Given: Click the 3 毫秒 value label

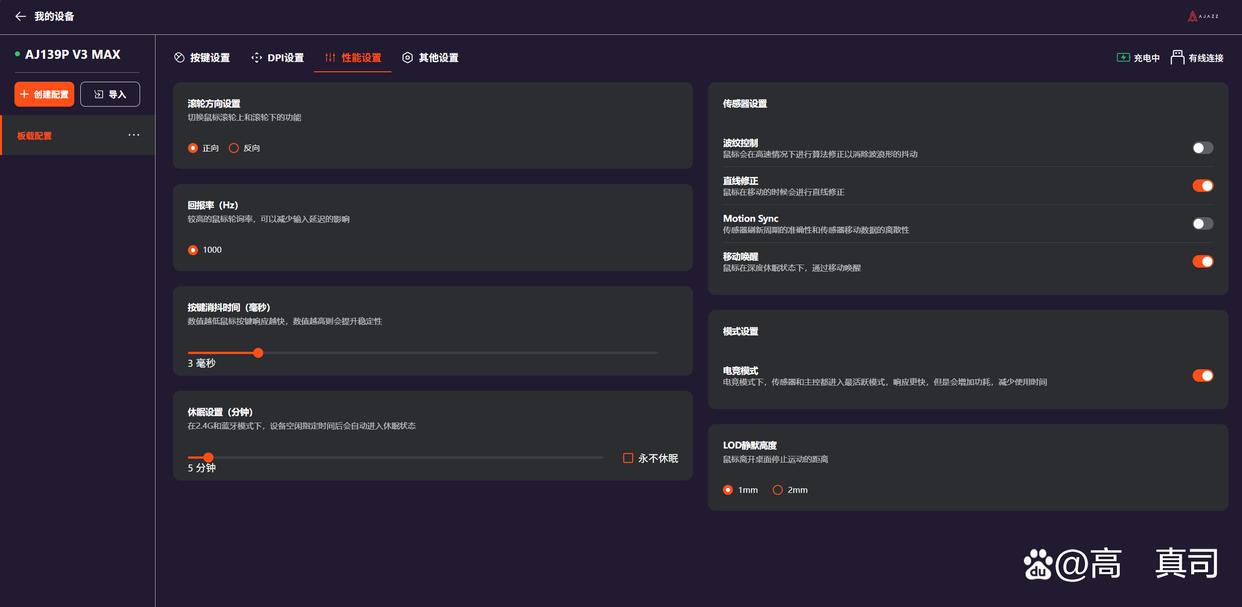Looking at the screenshot, I should [x=201, y=364].
